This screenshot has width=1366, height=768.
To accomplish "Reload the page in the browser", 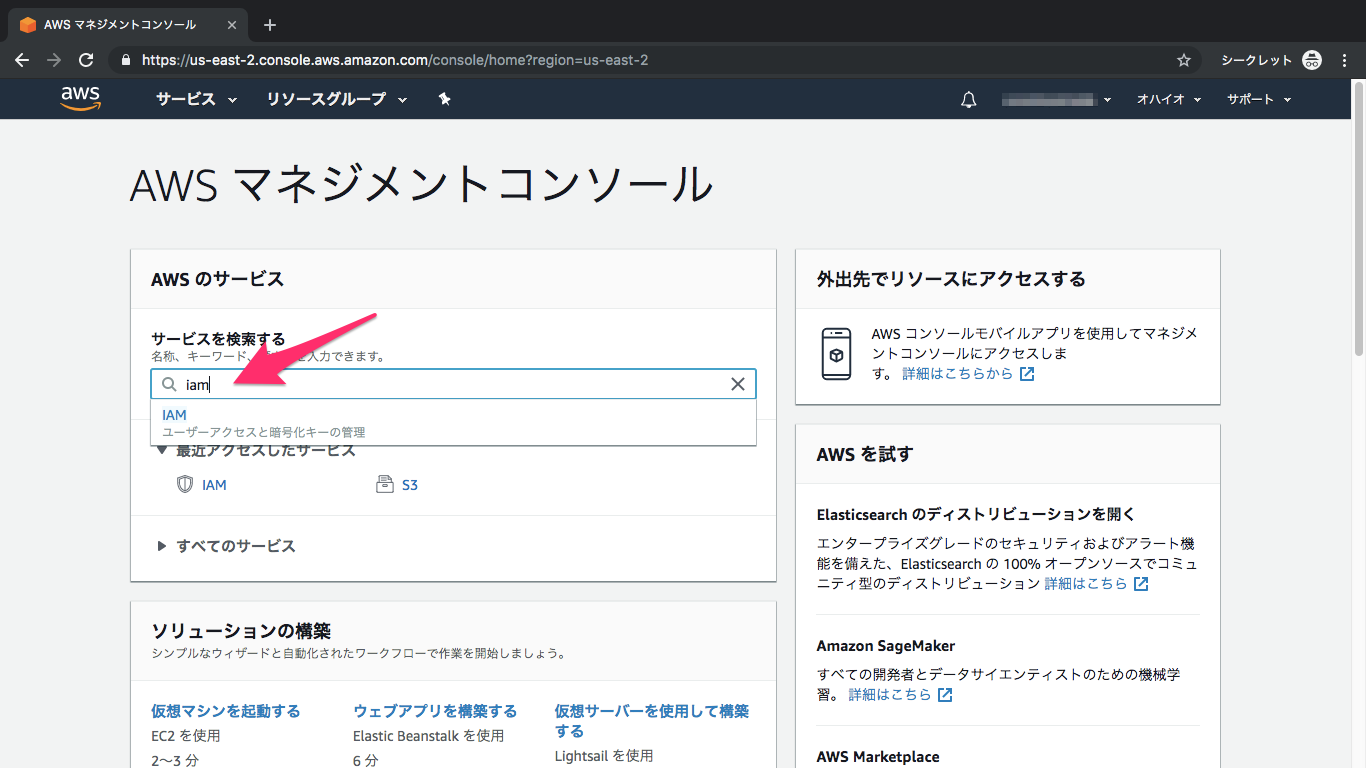I will coord(86,60).
